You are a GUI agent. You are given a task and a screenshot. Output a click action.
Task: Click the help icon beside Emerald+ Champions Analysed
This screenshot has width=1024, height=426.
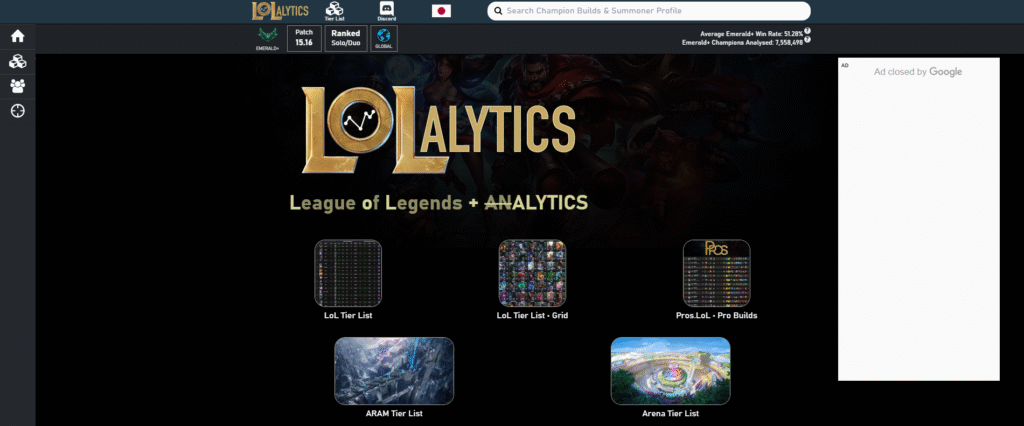(807, 40)
